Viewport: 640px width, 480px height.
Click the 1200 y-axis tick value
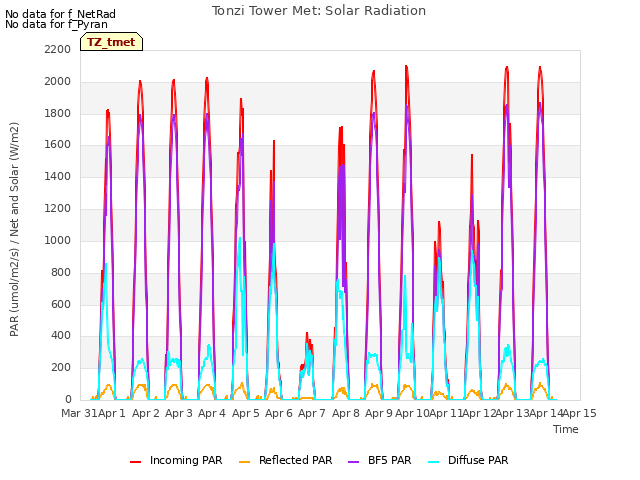(x=58, y=208)
